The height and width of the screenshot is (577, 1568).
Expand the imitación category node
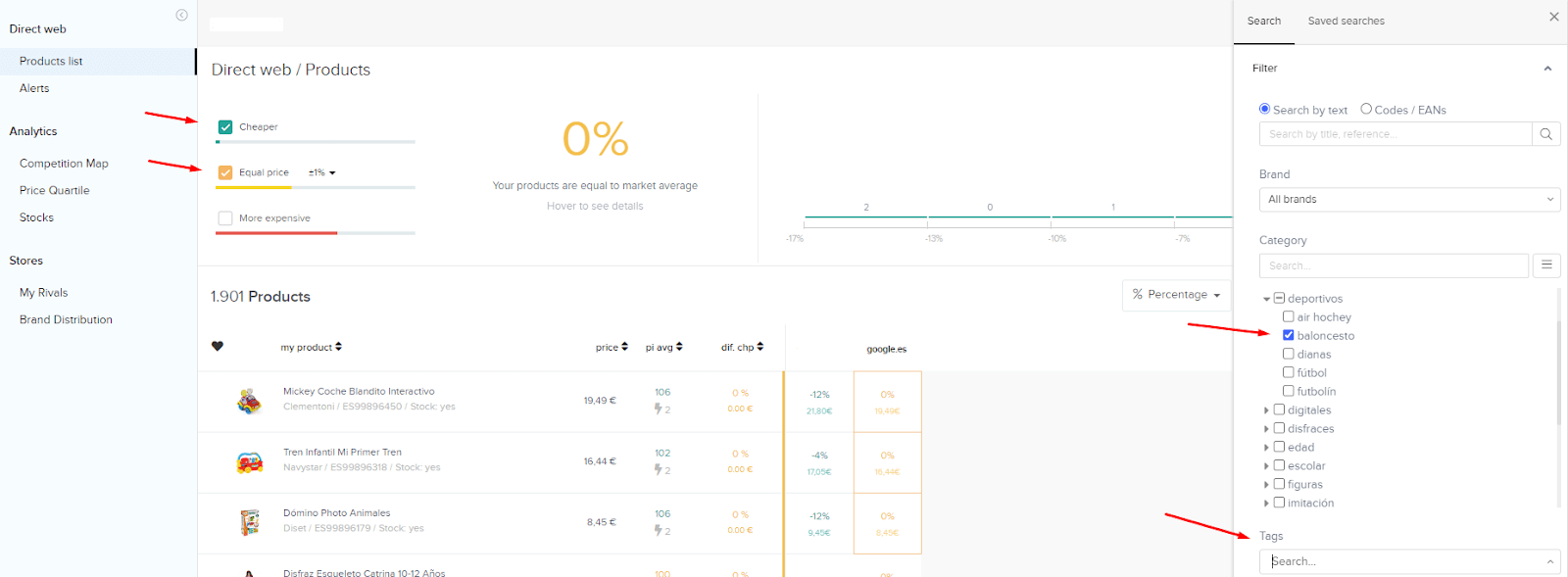pyautogui.click(x=1266, y=504)
